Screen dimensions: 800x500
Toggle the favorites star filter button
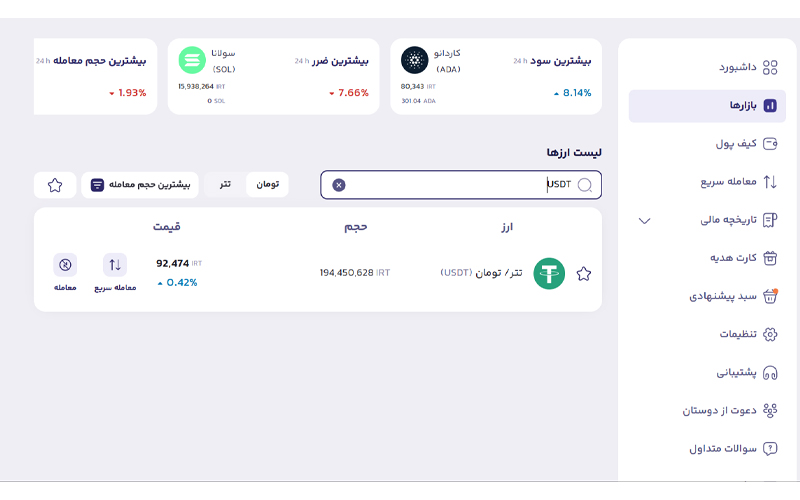point(55,185)
